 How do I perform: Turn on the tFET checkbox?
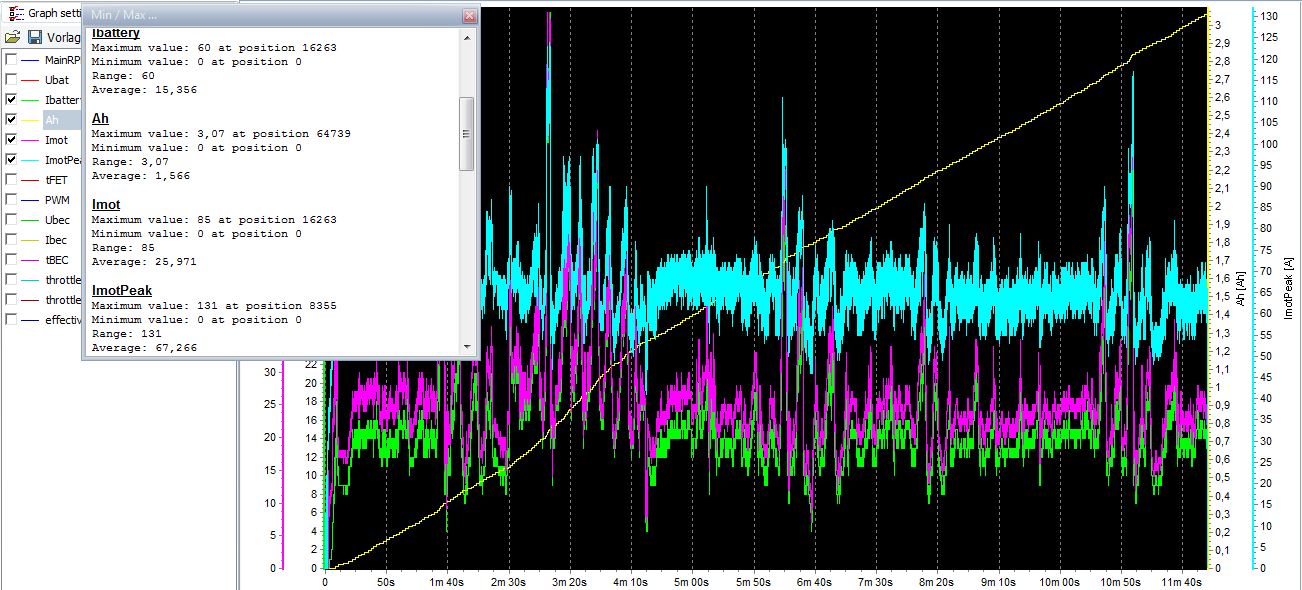pyautogui.click(x=11, y=180)
